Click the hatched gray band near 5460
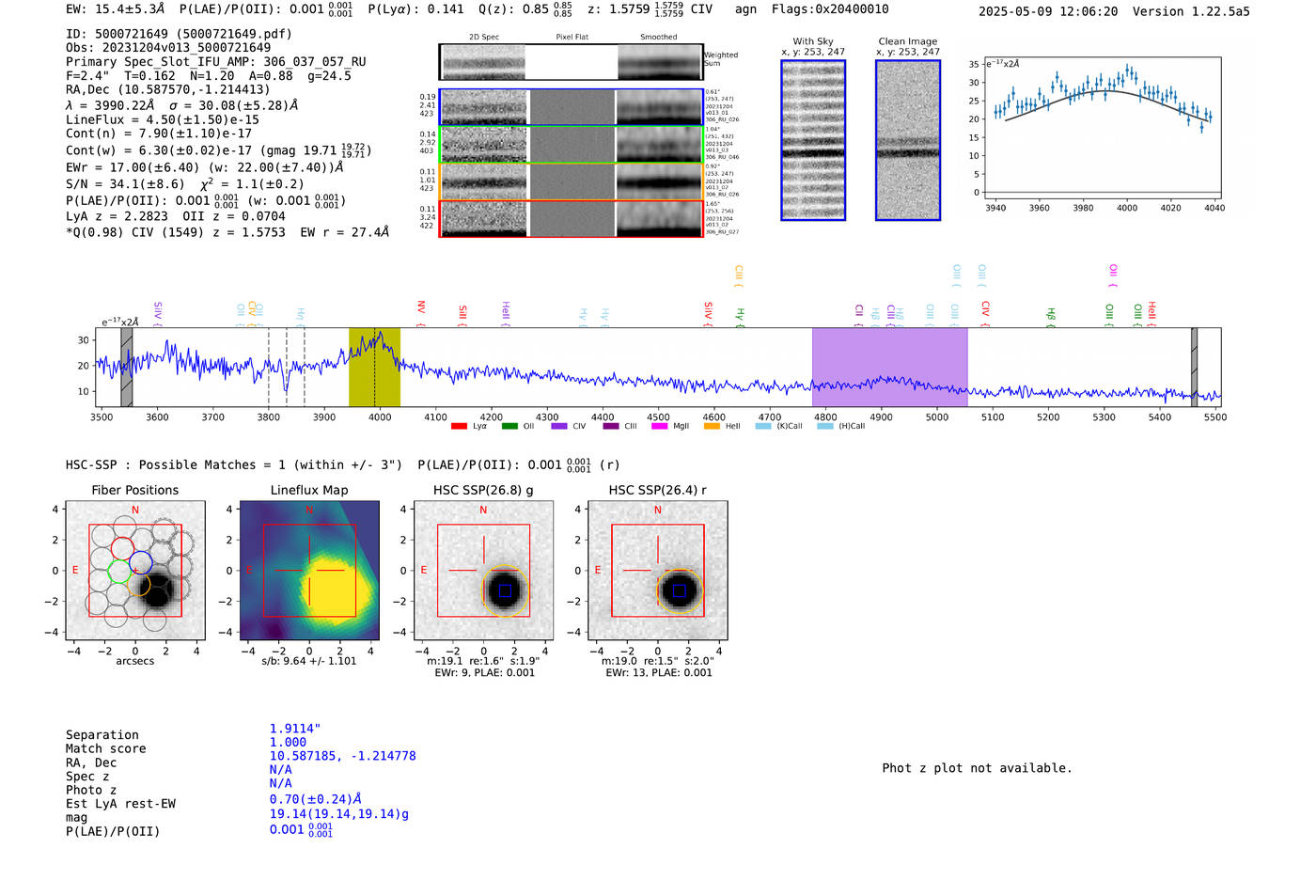Image resolution: width=1316 pixels, height=896 pixels. tap(1194, 367)
